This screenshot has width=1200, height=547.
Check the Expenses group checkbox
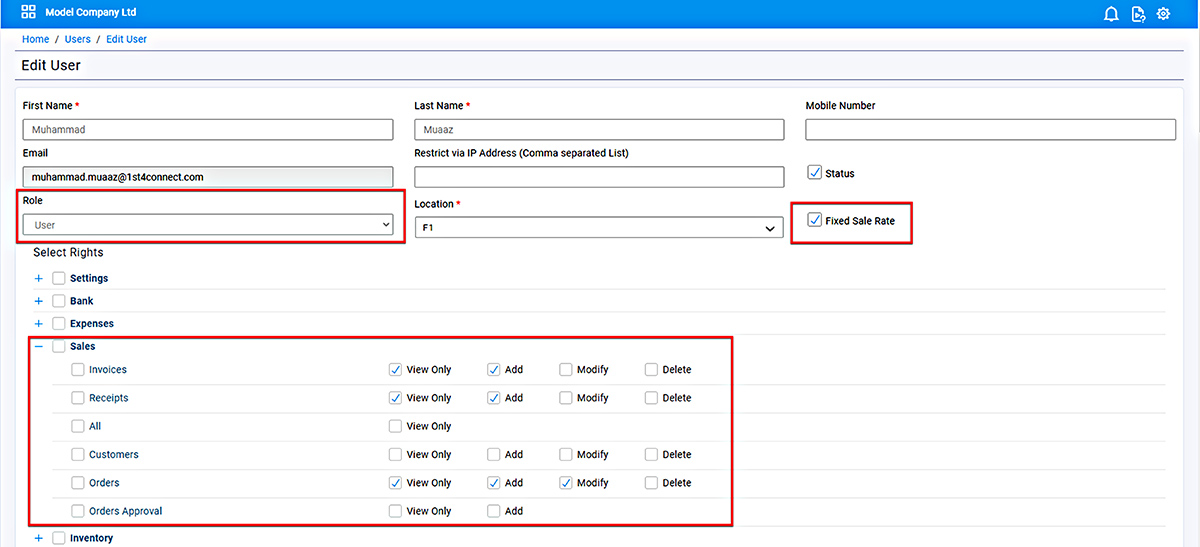tap(59, 324)
